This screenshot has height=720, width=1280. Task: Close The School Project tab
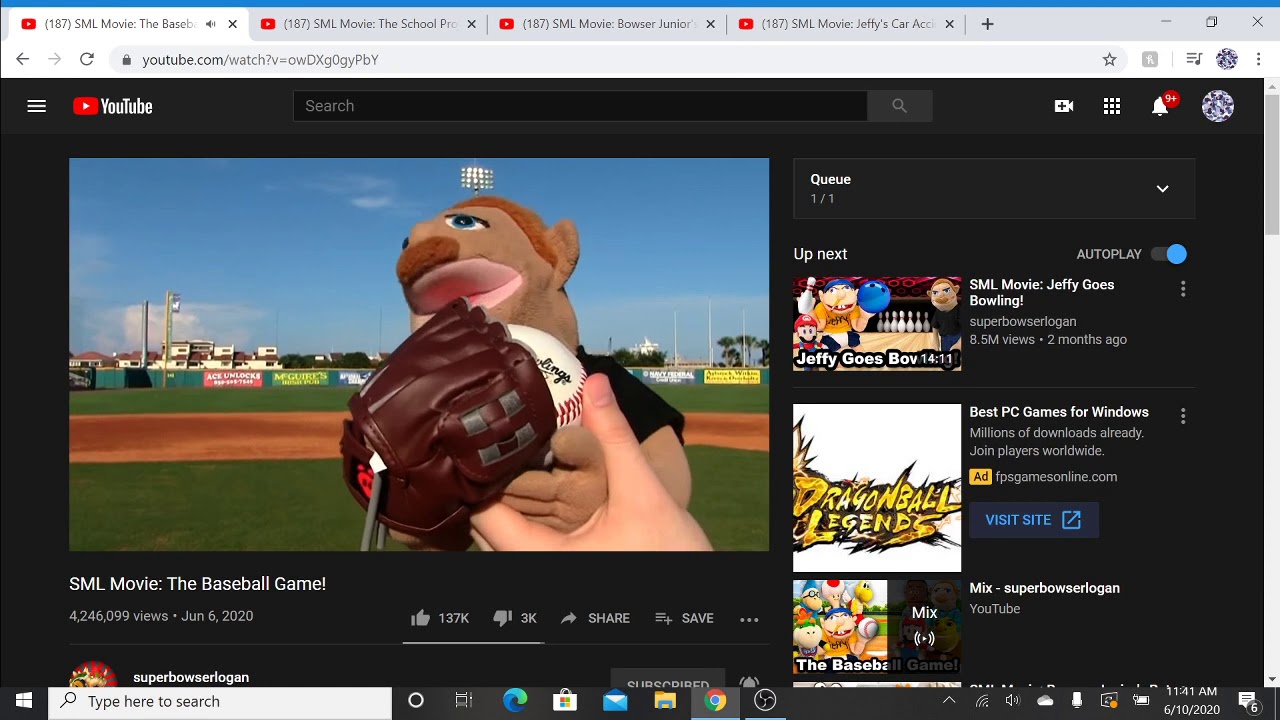[471, 24]
